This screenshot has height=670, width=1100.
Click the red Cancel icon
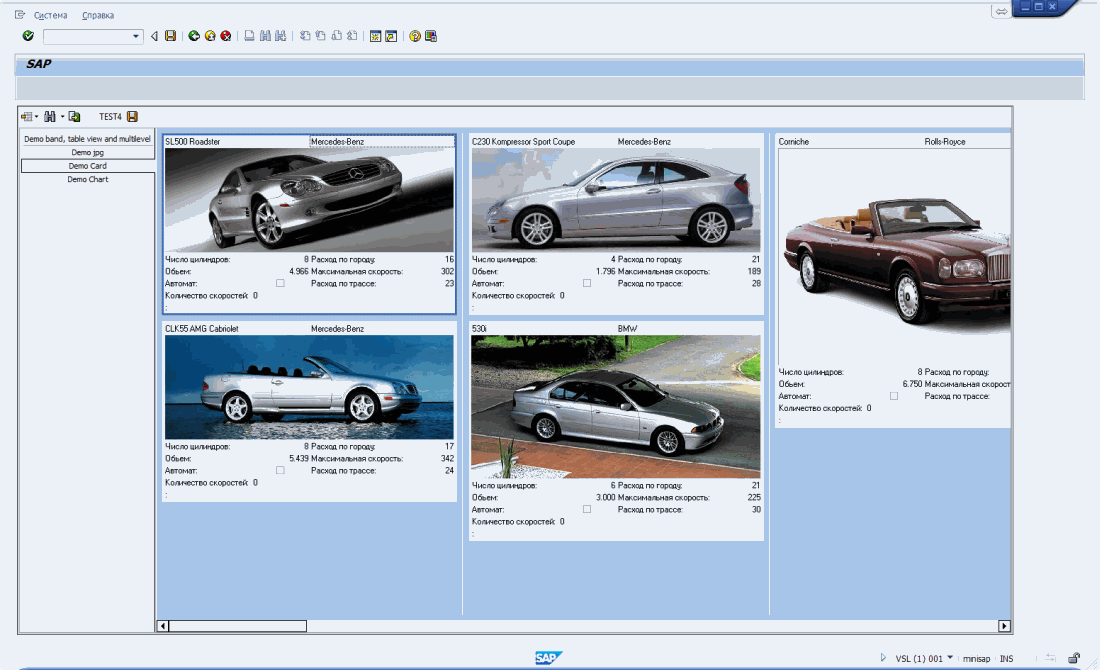(226, 36)
